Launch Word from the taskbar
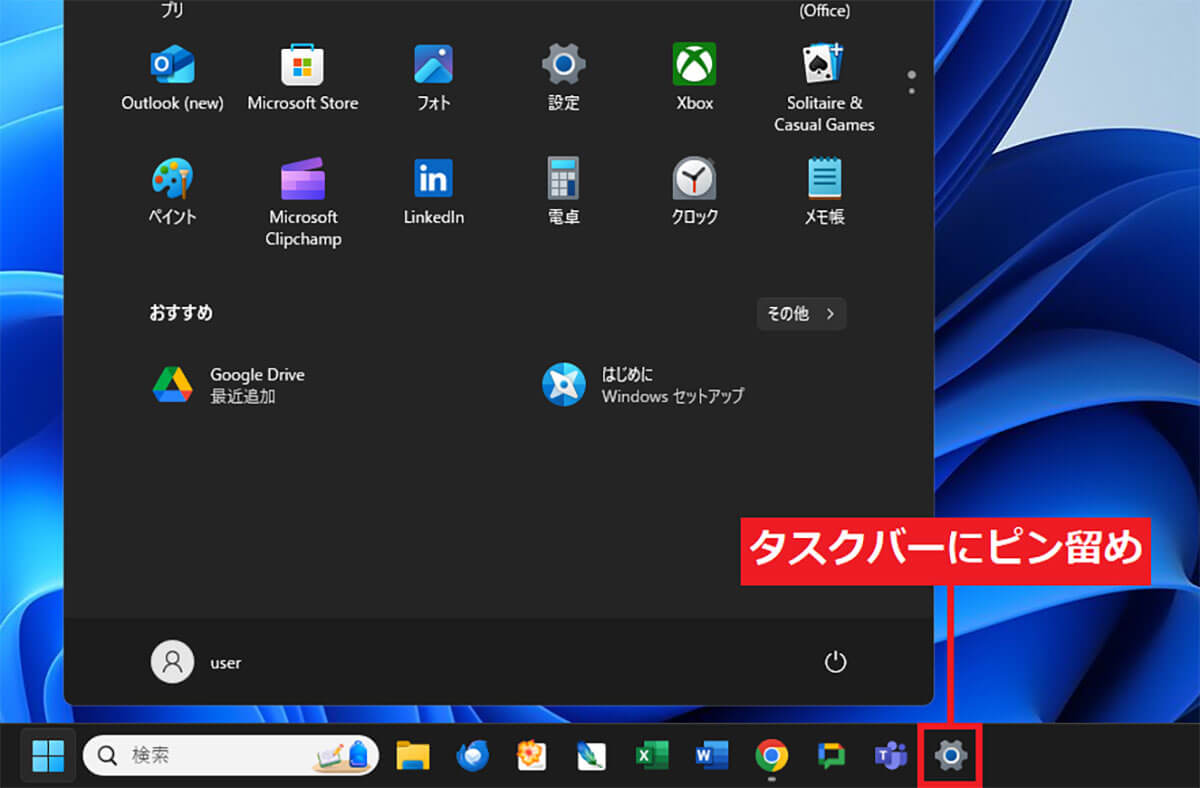 coord(711,756)
